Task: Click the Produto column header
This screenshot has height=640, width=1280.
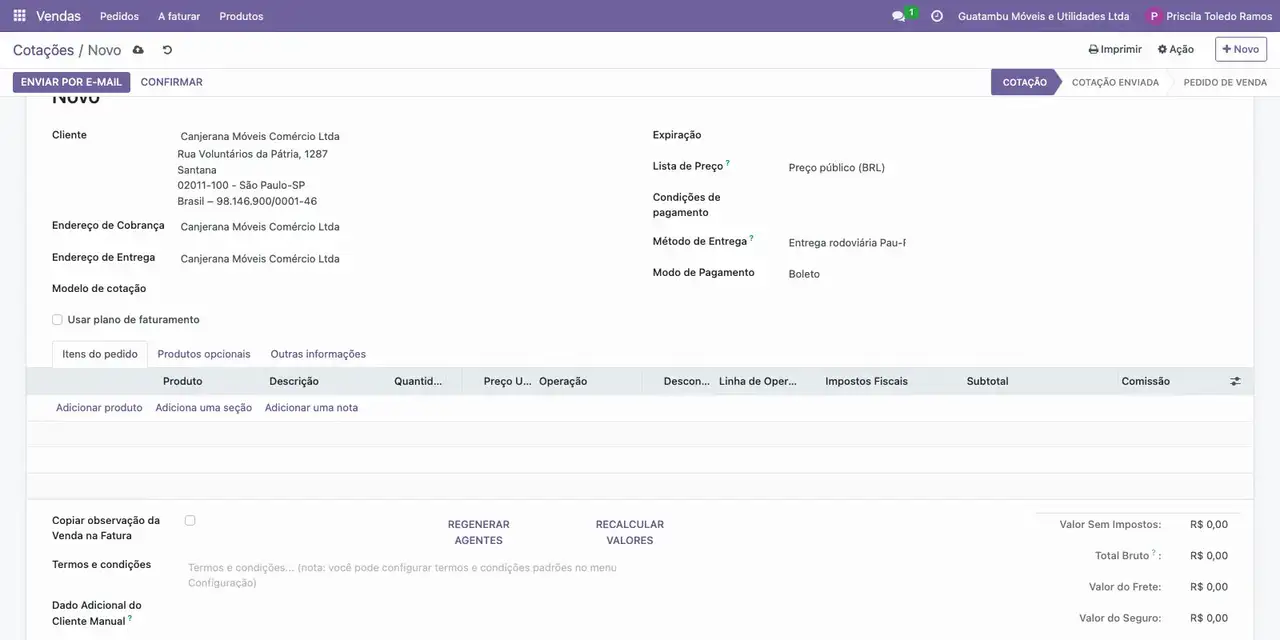Action: 183,381
